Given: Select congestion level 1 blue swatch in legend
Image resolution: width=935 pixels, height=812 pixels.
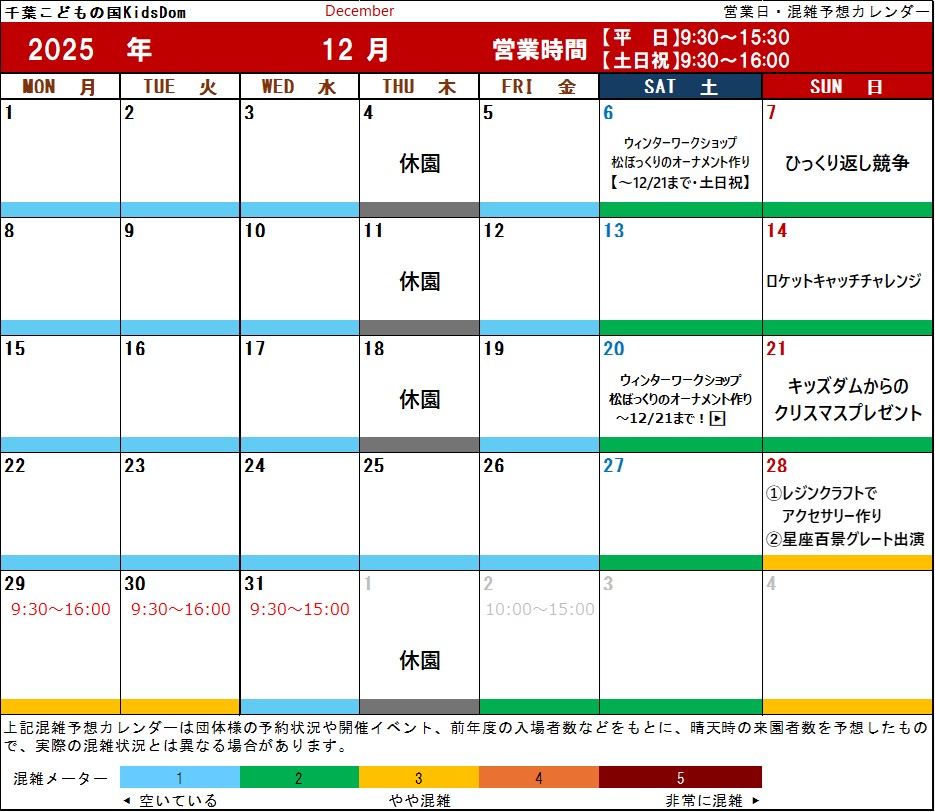Looking at the screenshot, I should pos(180,777).
